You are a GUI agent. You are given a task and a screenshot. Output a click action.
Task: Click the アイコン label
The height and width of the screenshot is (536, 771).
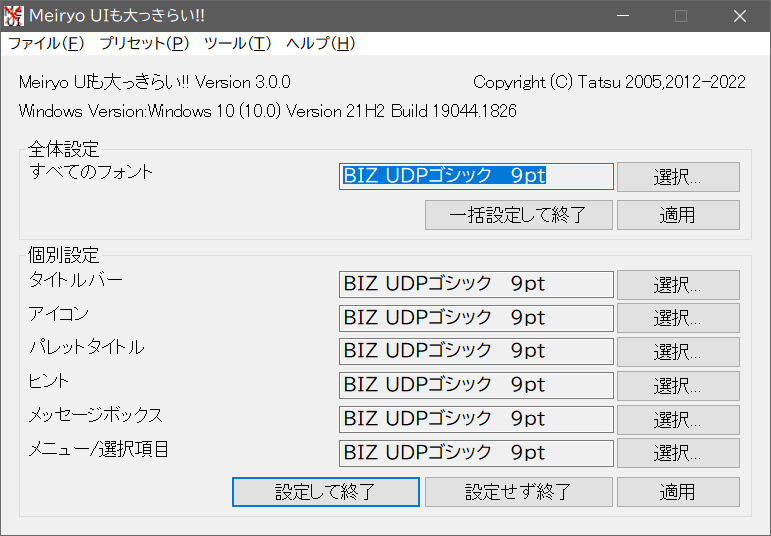(x=59, y=314)
